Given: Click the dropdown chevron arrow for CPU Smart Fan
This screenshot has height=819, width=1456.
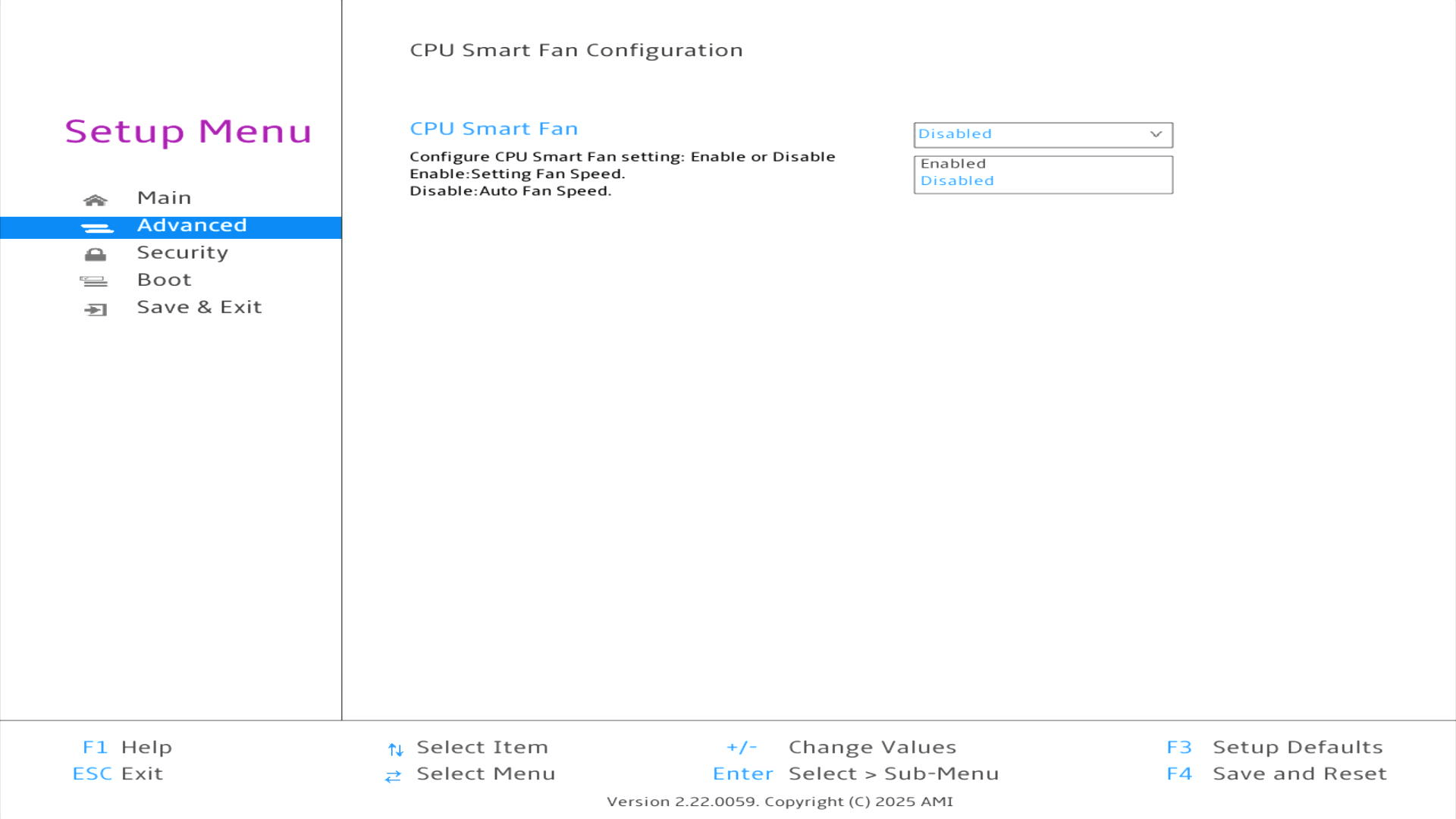Looking at the screenshot, I should (x=1156, y=134).
